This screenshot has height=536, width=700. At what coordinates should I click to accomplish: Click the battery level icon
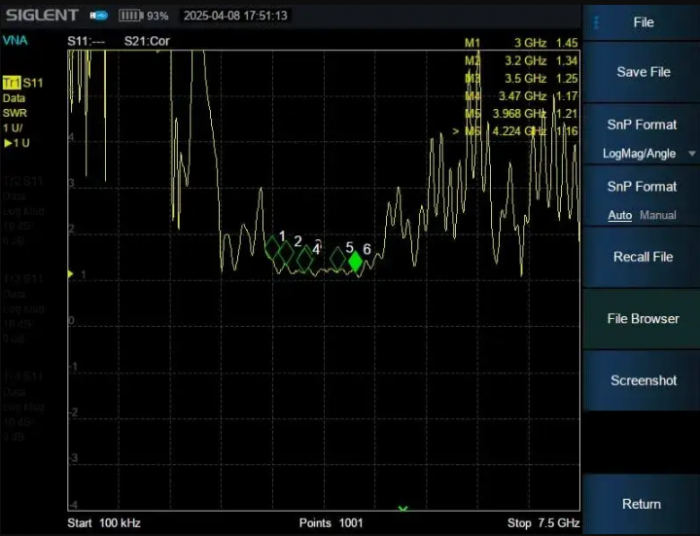pyautogui.click(x=131, y=16)
